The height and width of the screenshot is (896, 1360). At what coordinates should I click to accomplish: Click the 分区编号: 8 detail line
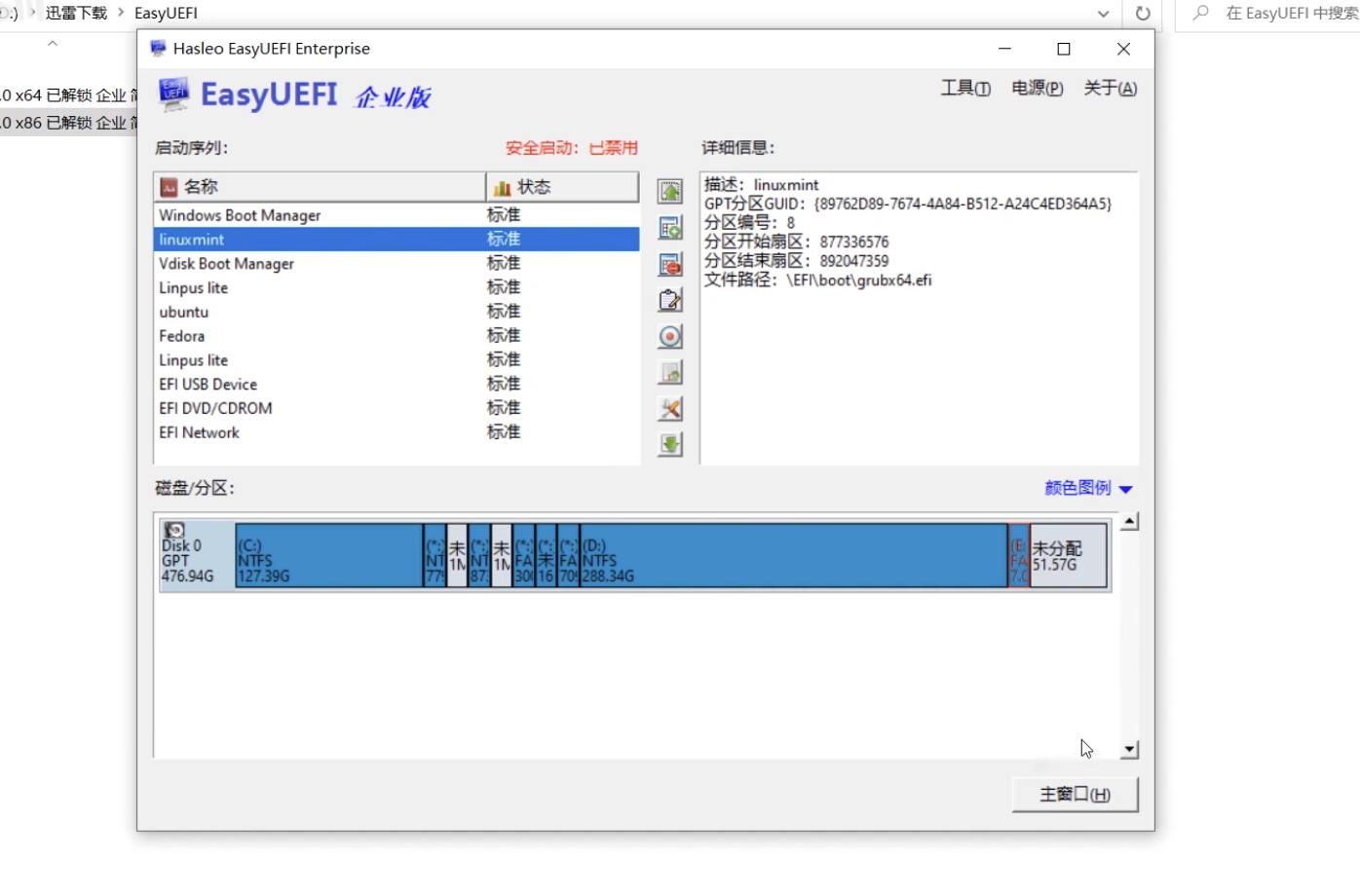point(750,223)
